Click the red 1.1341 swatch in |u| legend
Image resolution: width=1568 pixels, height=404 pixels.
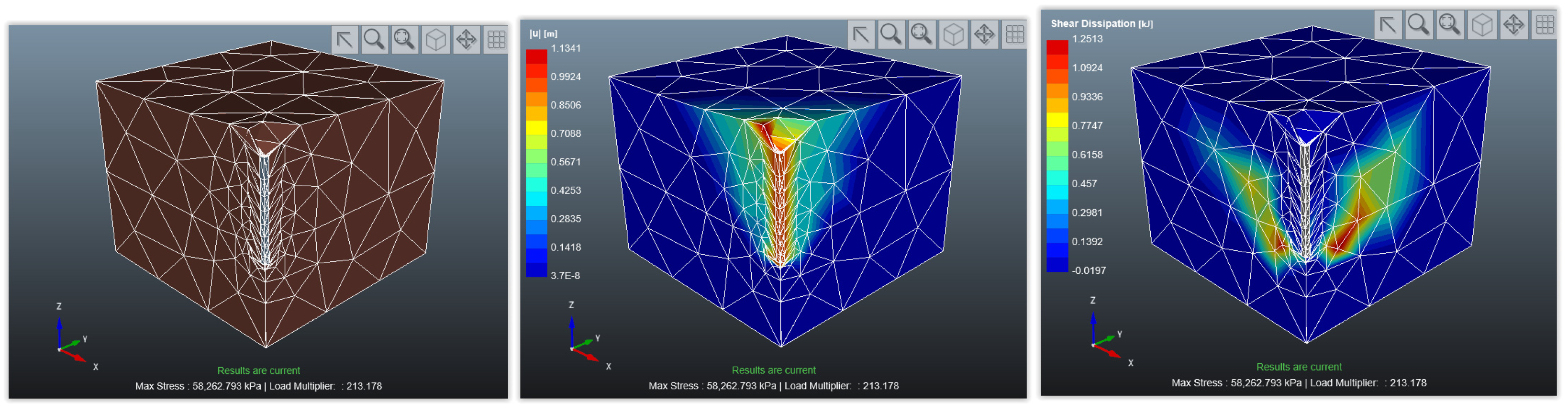tap(536, 56)
